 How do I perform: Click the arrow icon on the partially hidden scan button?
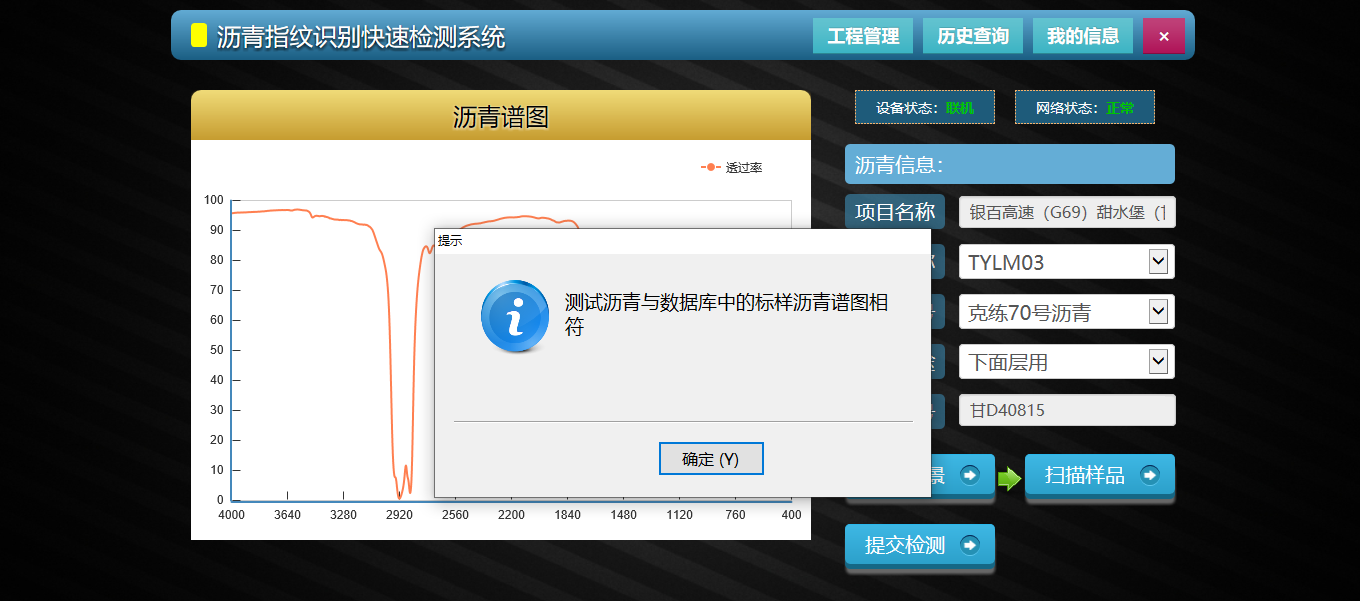pyautogui.click(x=969, y=475)
